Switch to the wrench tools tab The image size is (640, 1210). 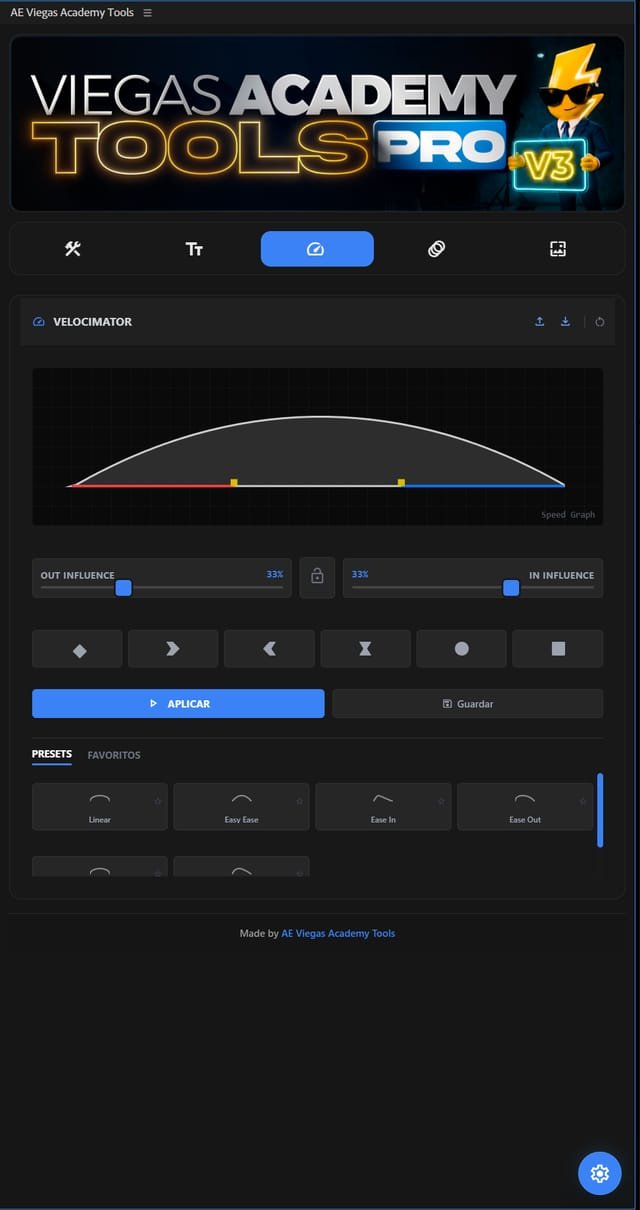pyautogui.click(x=73, y=249)
